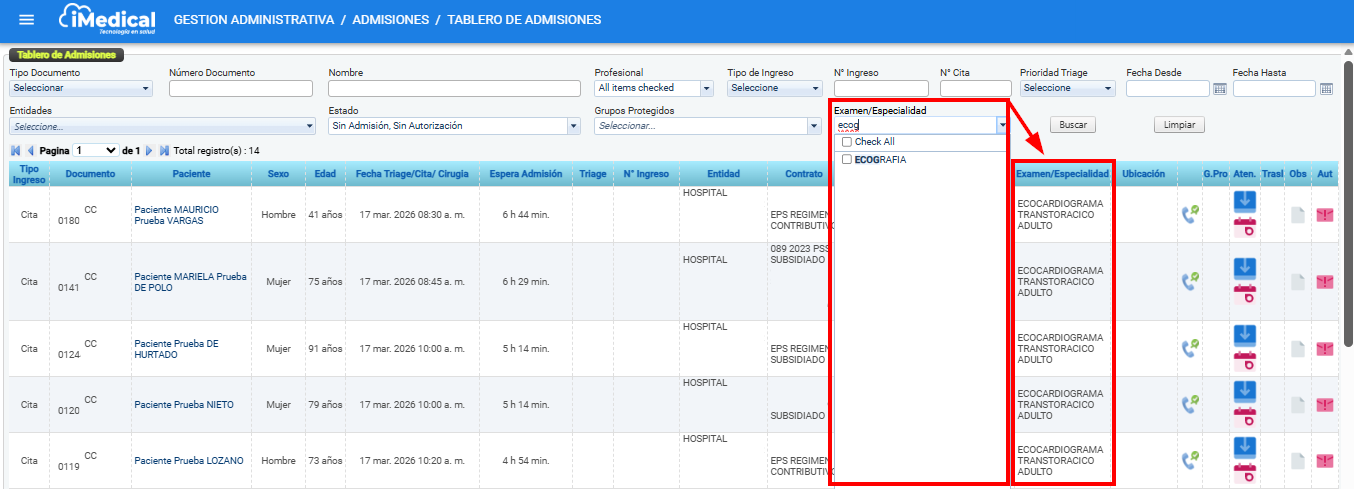Click the blue download admission icon in first row
This screenshot has width=1354, height=489.
pyautogui.click(x=1245, y=201)
